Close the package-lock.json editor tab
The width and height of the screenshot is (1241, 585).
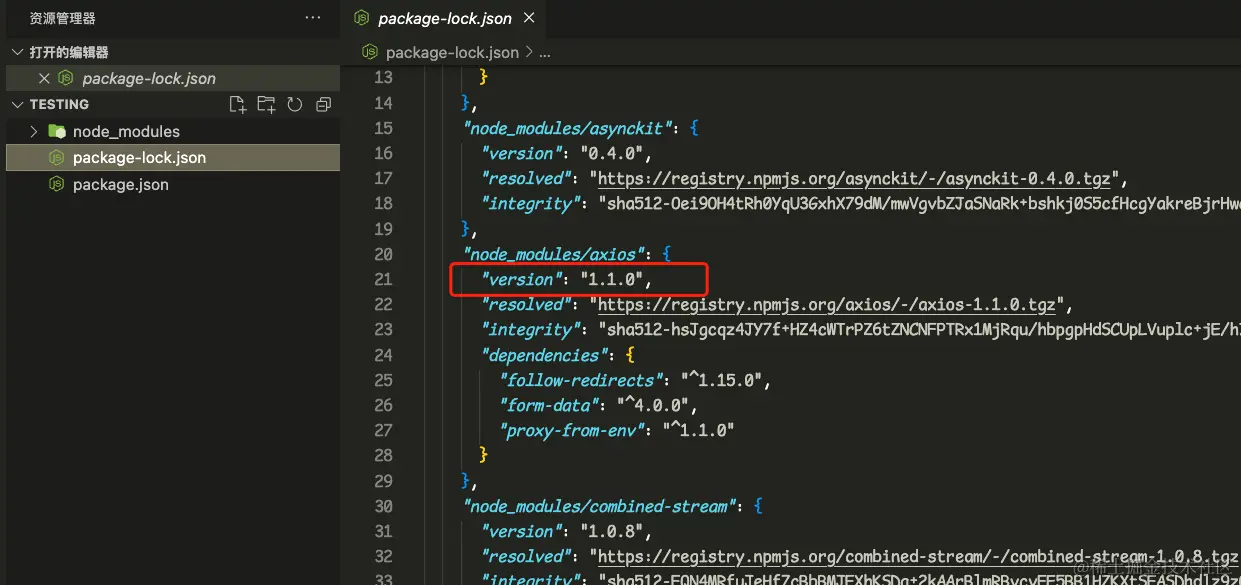pos(529,18)
